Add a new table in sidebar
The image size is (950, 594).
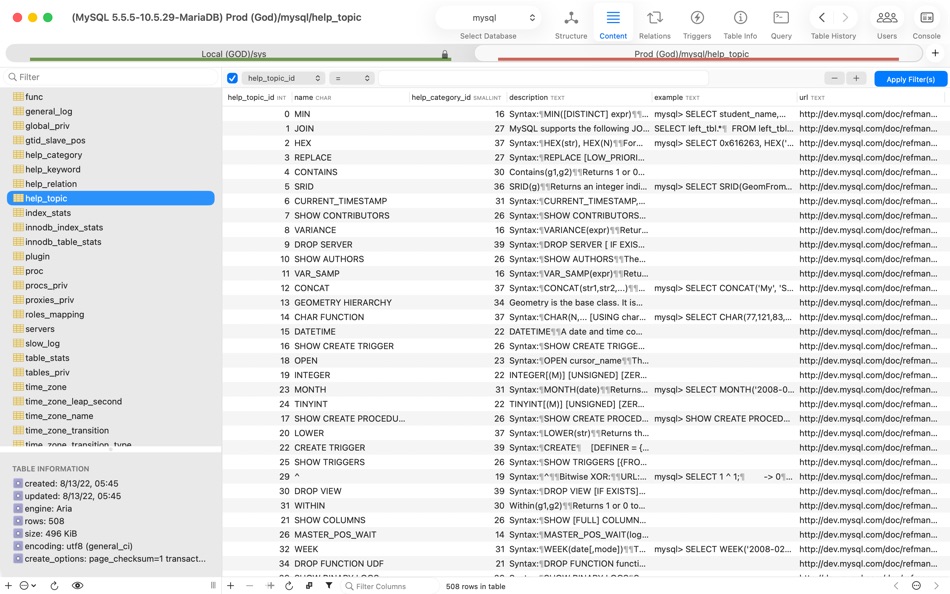8,586
